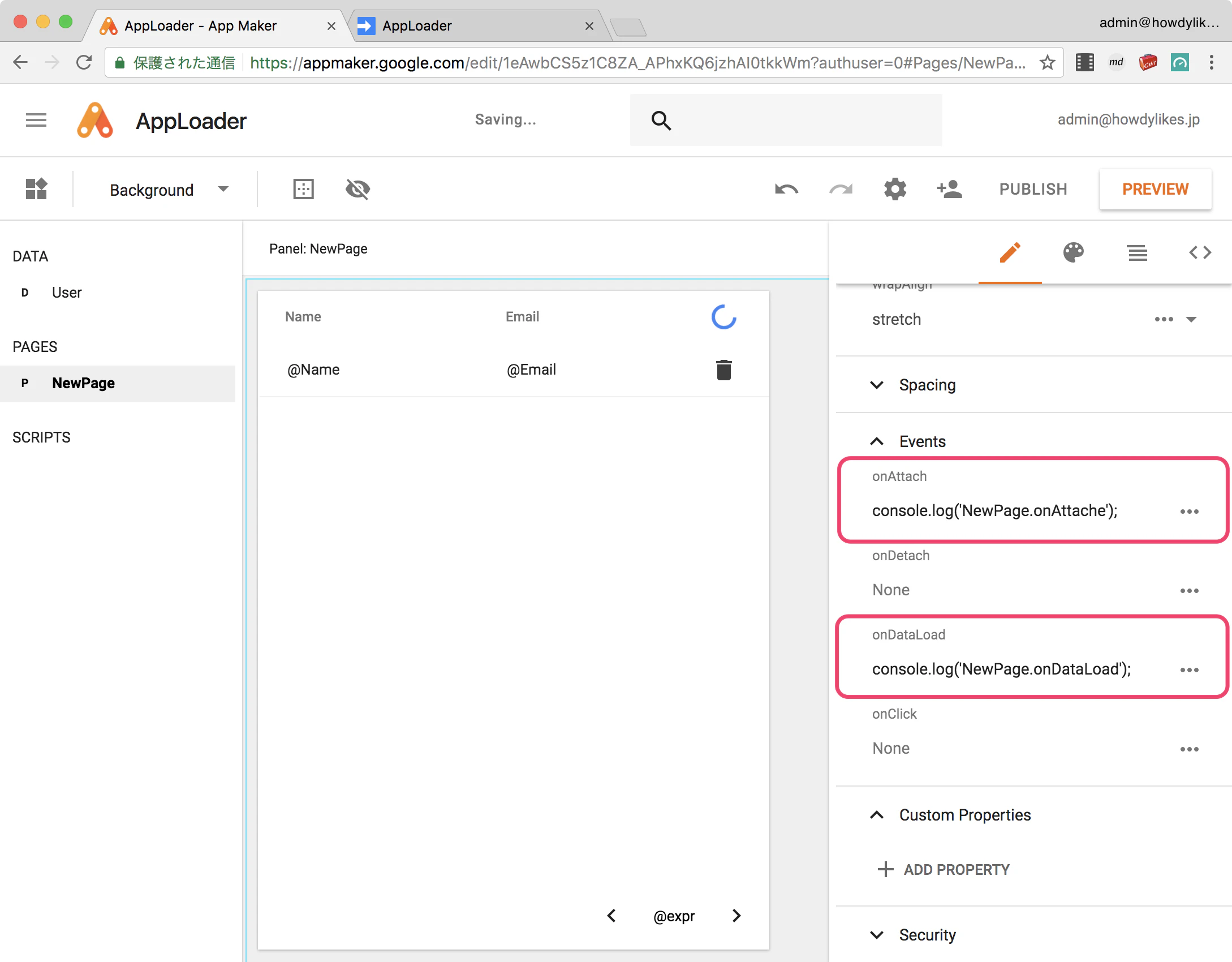
Task: Edit the onAttach console.log script value
Action: click(x=994, y=511)
